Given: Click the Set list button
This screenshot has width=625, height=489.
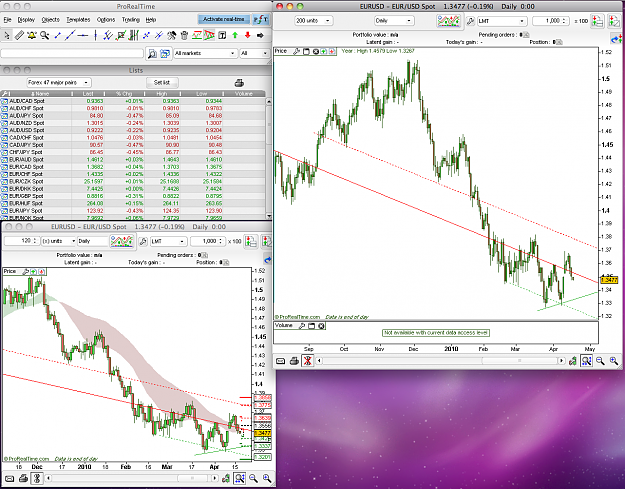Looking at the screenshot, I should (162, 82).
